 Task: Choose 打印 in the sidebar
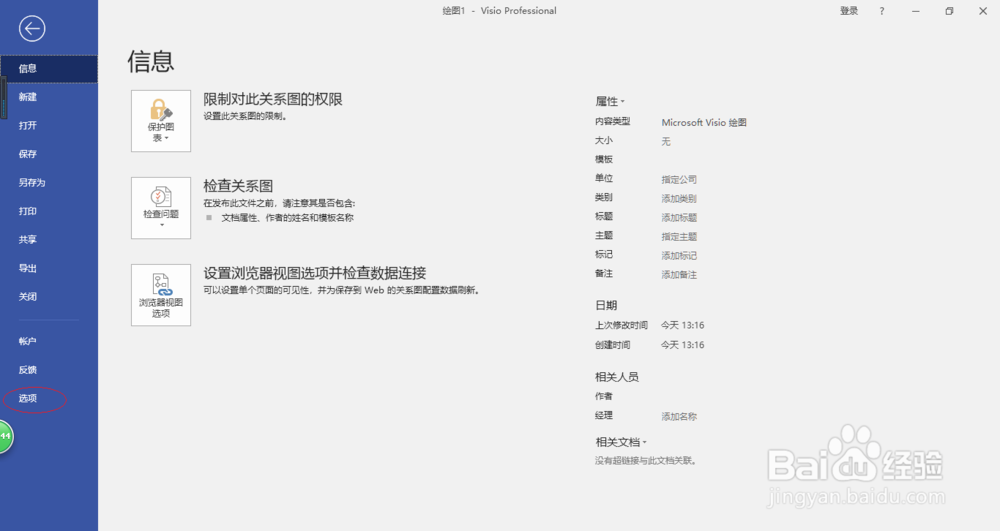pyautogui.click(x=49, y=211)
